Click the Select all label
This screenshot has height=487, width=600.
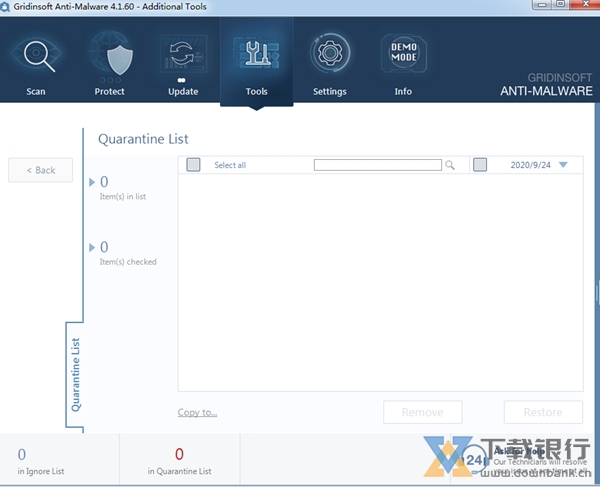(x=230, y=165)
